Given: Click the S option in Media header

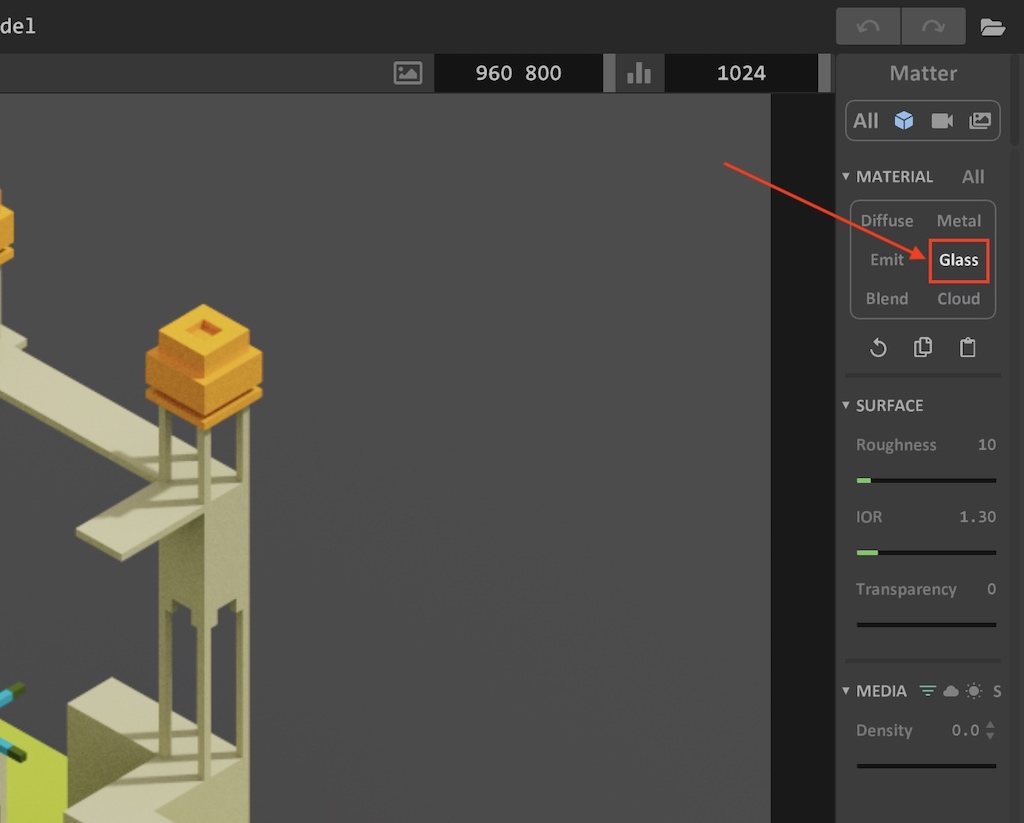Looking at the screenshot, I should tap(997, 691).
